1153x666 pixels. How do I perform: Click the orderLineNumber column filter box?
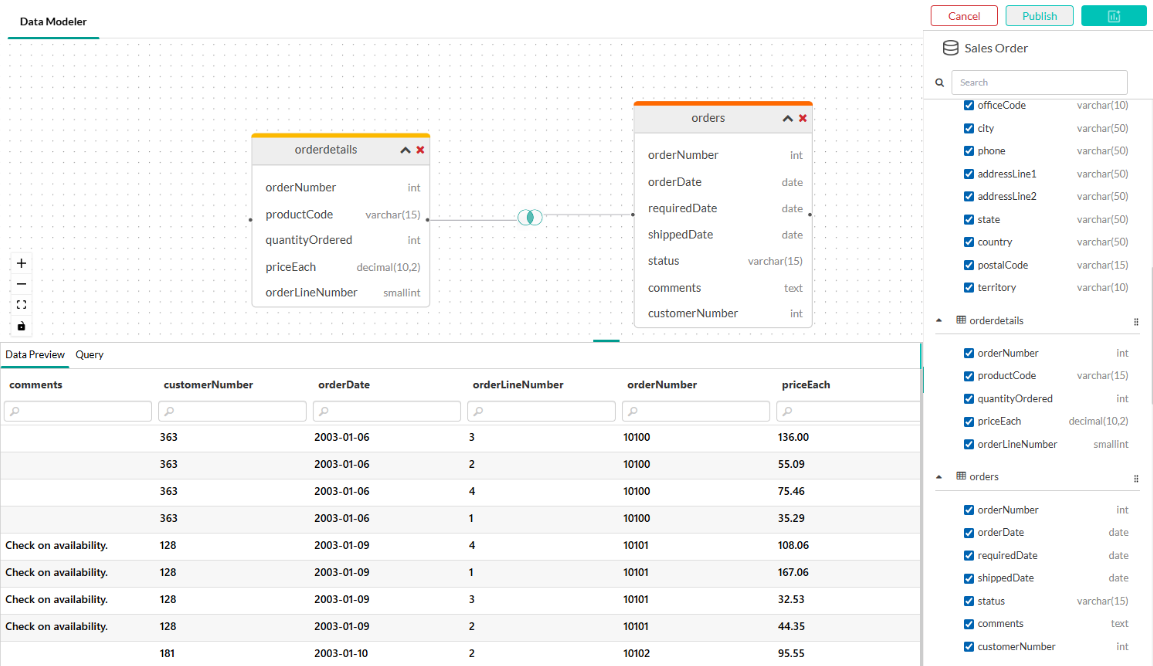click(x=541, y=411)
